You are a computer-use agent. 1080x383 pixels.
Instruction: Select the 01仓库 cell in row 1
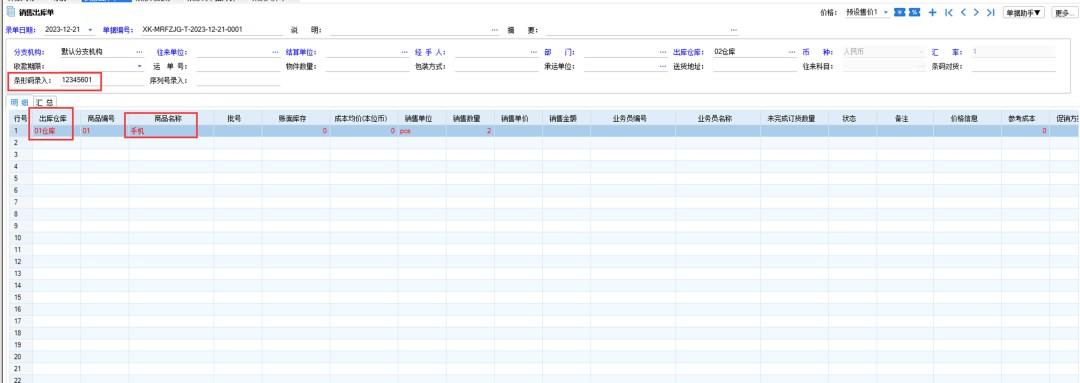pyautogui.click(x=56, y=130)
